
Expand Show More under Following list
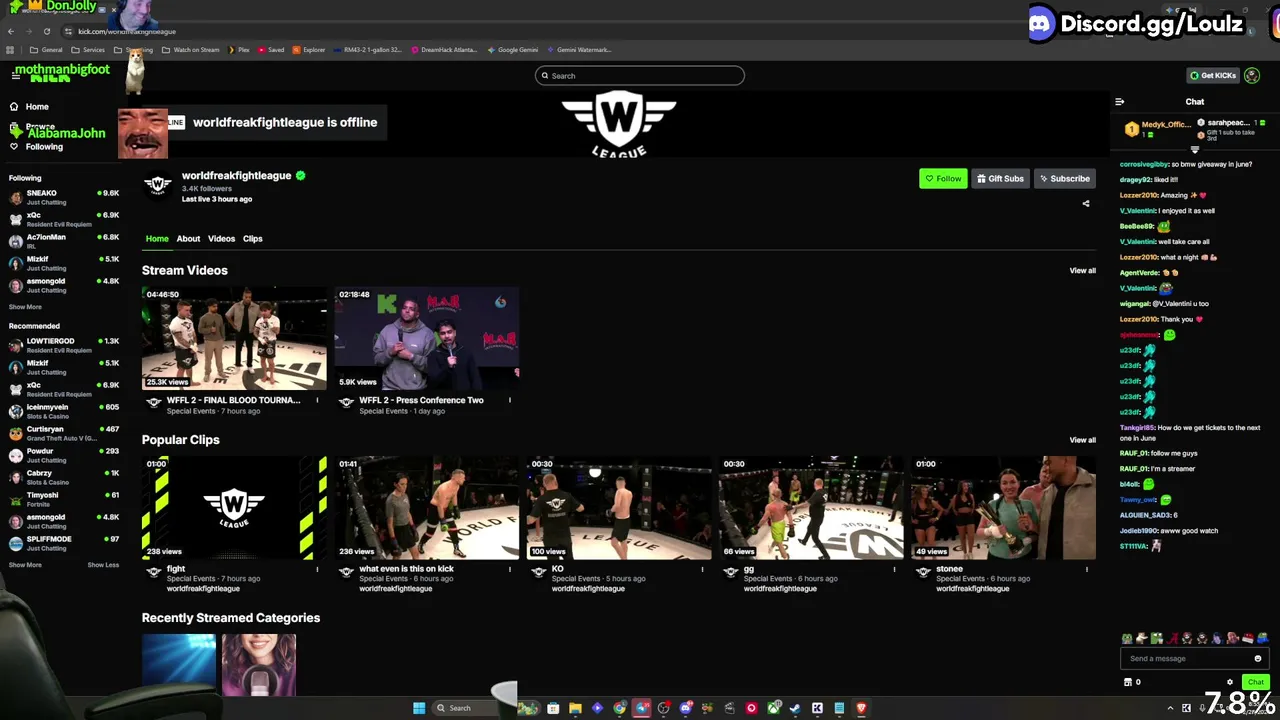tap(25, 307)
